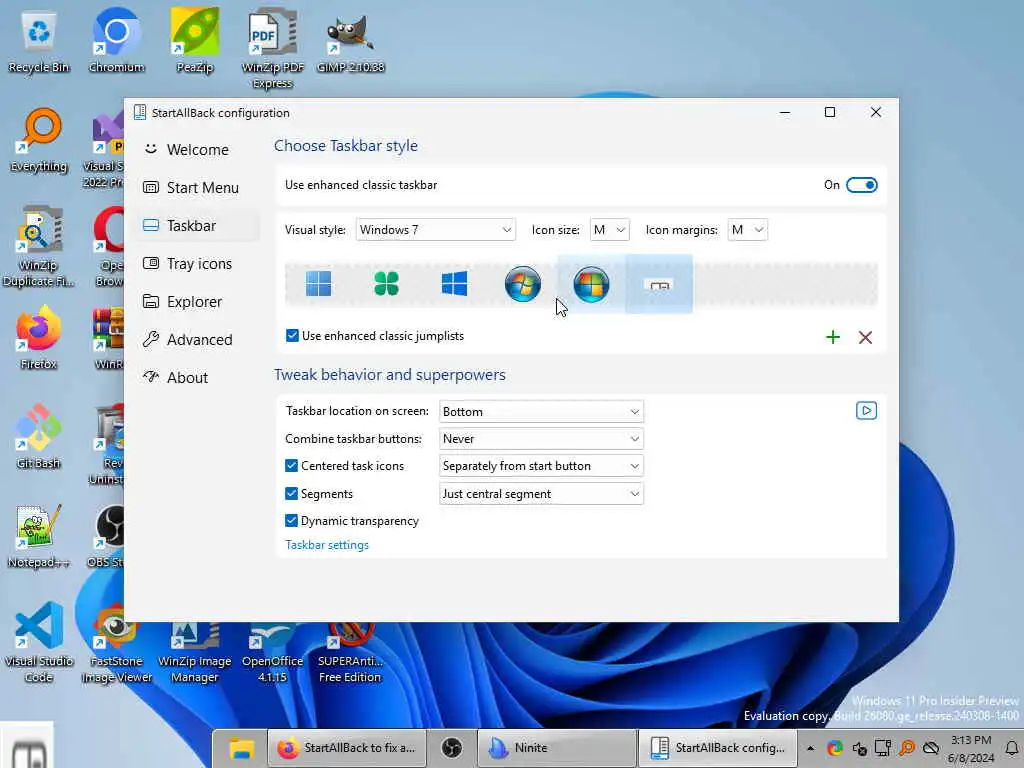Select the PeaZip desktop icon
Viewport: 1024px width, 768px height.
[195, 40]
